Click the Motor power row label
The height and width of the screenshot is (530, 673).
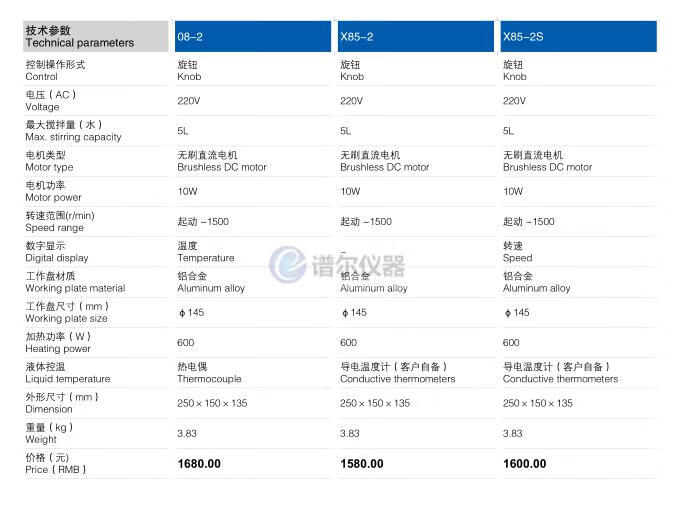pyautogui.click(x=53, y=191)
